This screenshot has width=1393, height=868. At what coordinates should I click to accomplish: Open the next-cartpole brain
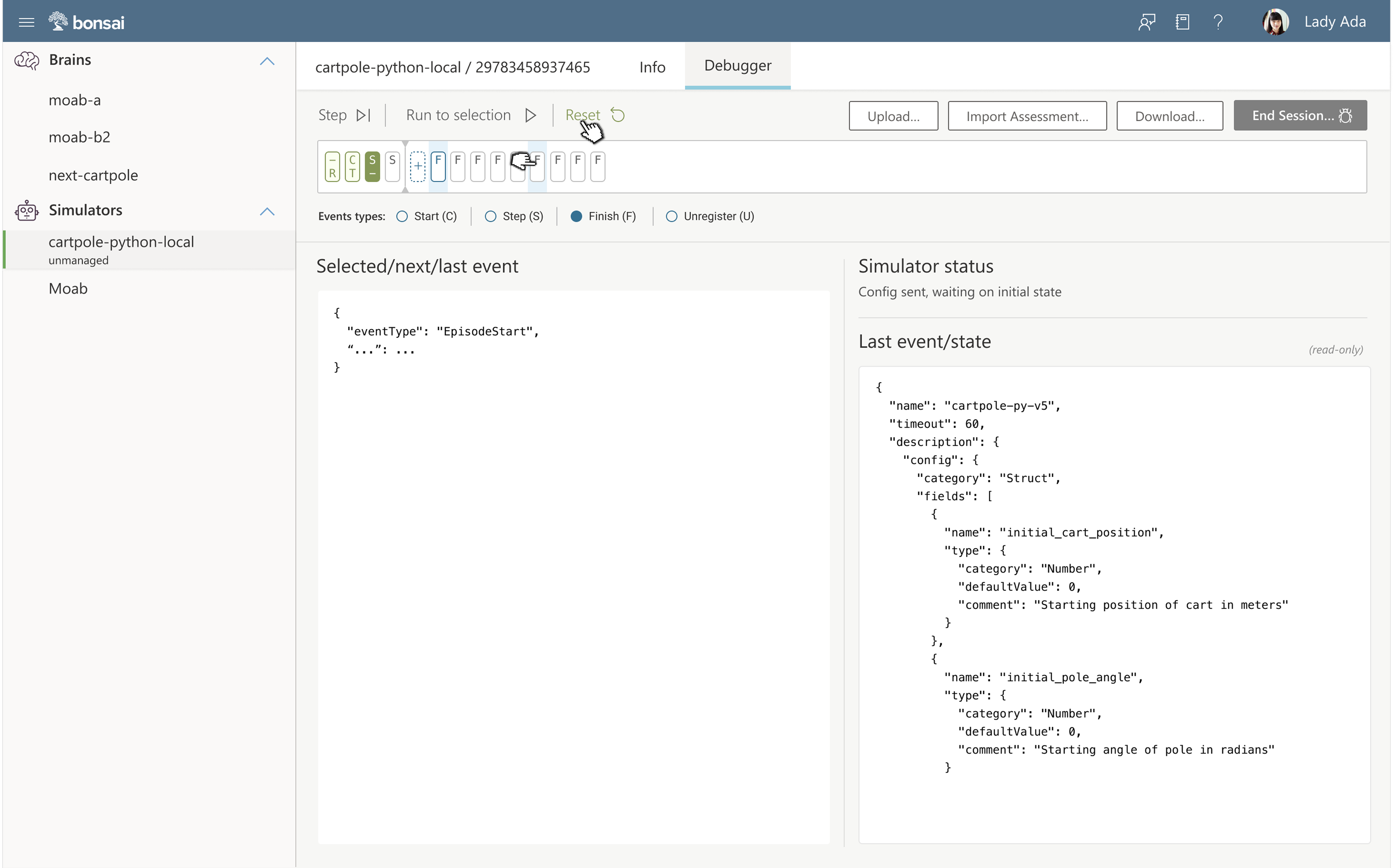pyautogui.click(x=93, y=175)
